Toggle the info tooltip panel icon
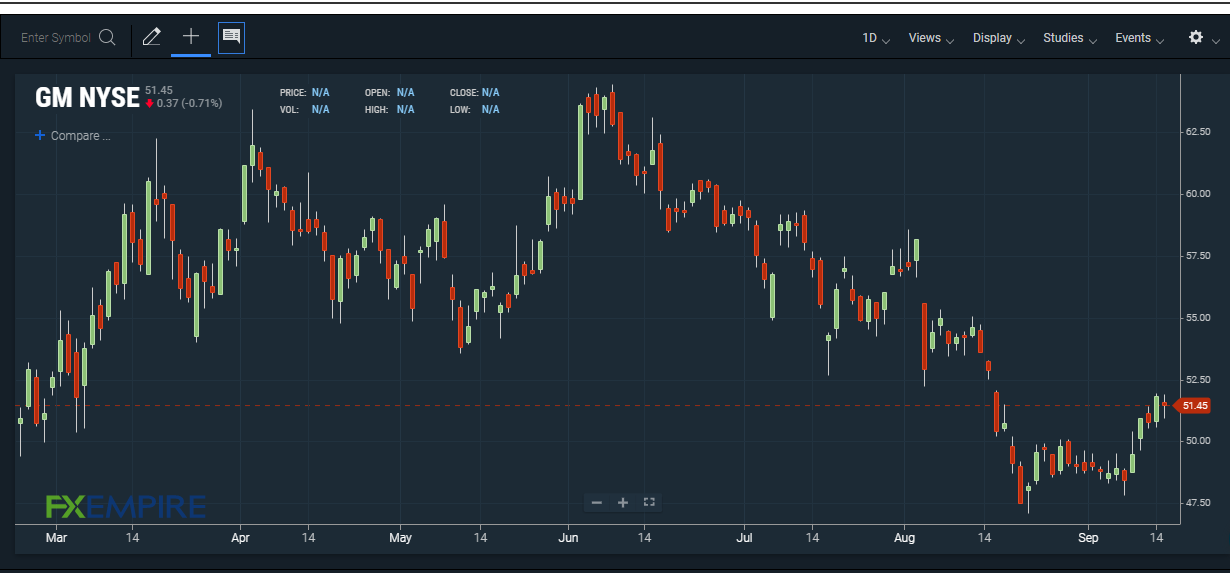The image size is (1230, 573). (231, 38)
